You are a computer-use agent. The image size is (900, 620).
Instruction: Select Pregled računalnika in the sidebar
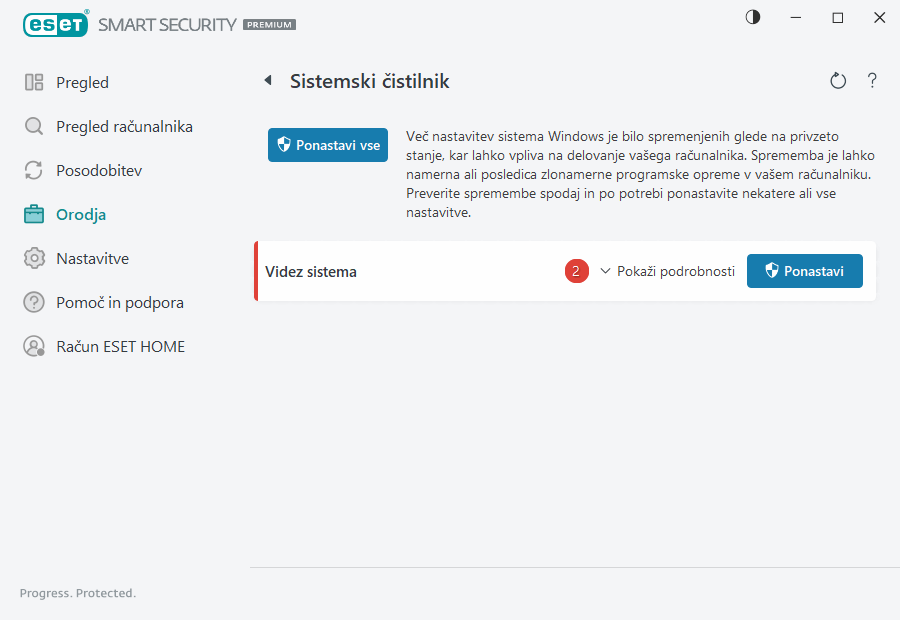point(124,127)
